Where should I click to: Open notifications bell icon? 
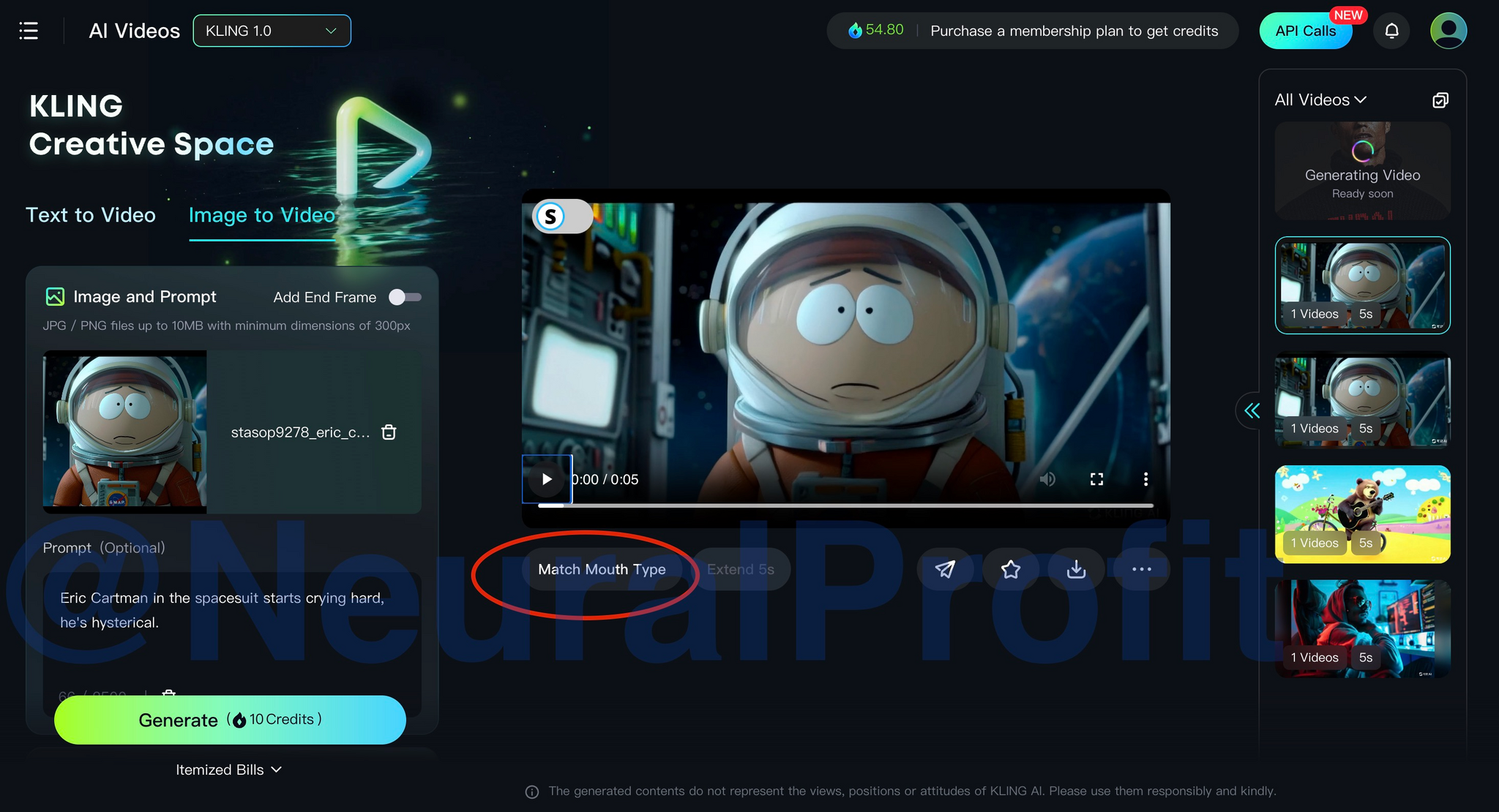[x=1391, y=31]
